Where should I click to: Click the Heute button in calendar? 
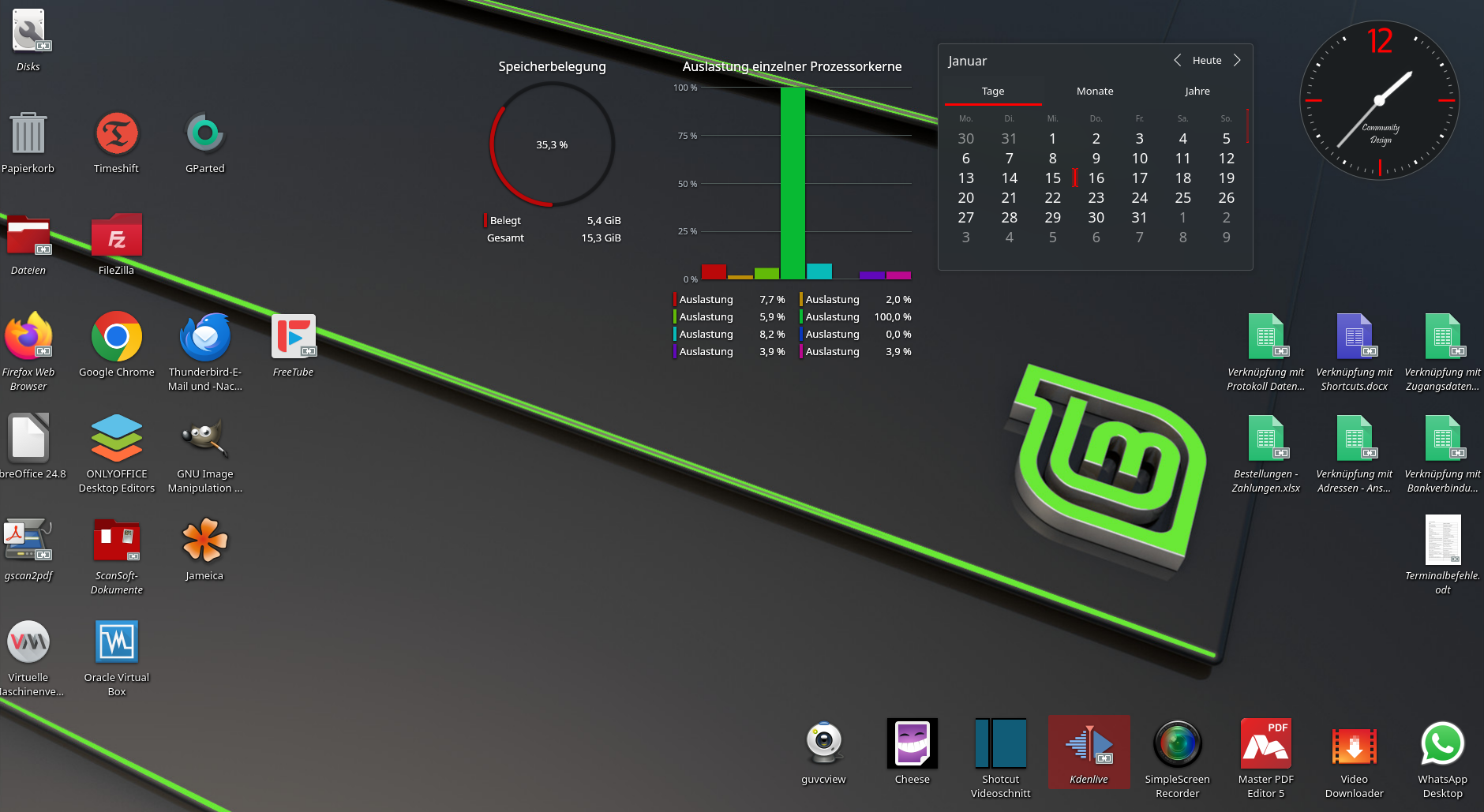1207,61
